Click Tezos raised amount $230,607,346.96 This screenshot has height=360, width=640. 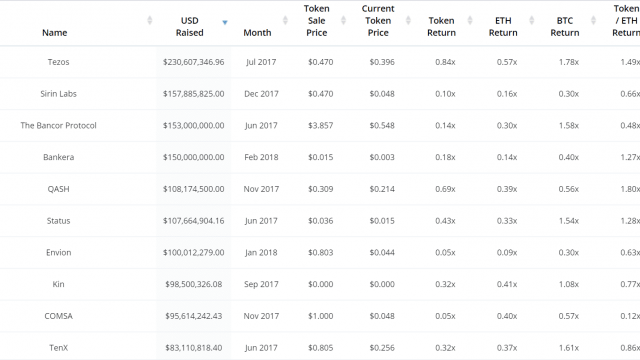pos(193,62)
